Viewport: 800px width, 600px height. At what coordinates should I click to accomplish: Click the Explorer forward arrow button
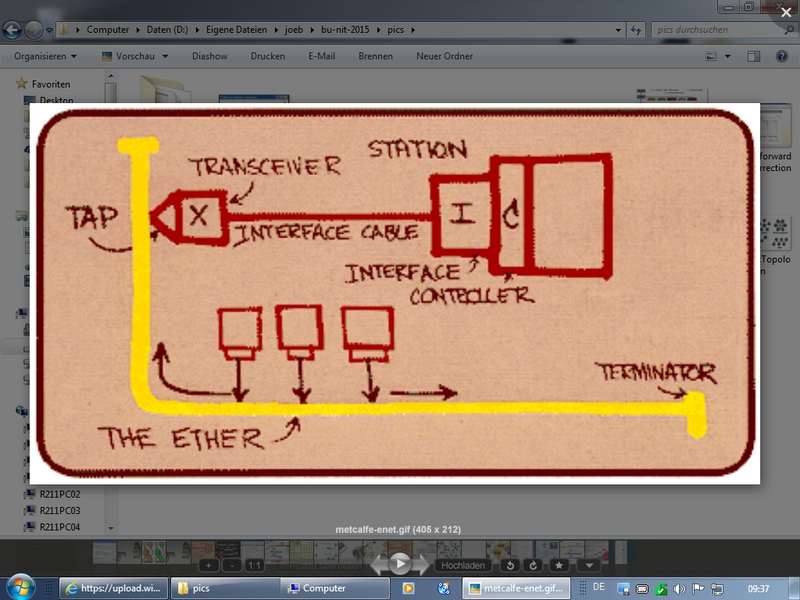tap(33, 30)
